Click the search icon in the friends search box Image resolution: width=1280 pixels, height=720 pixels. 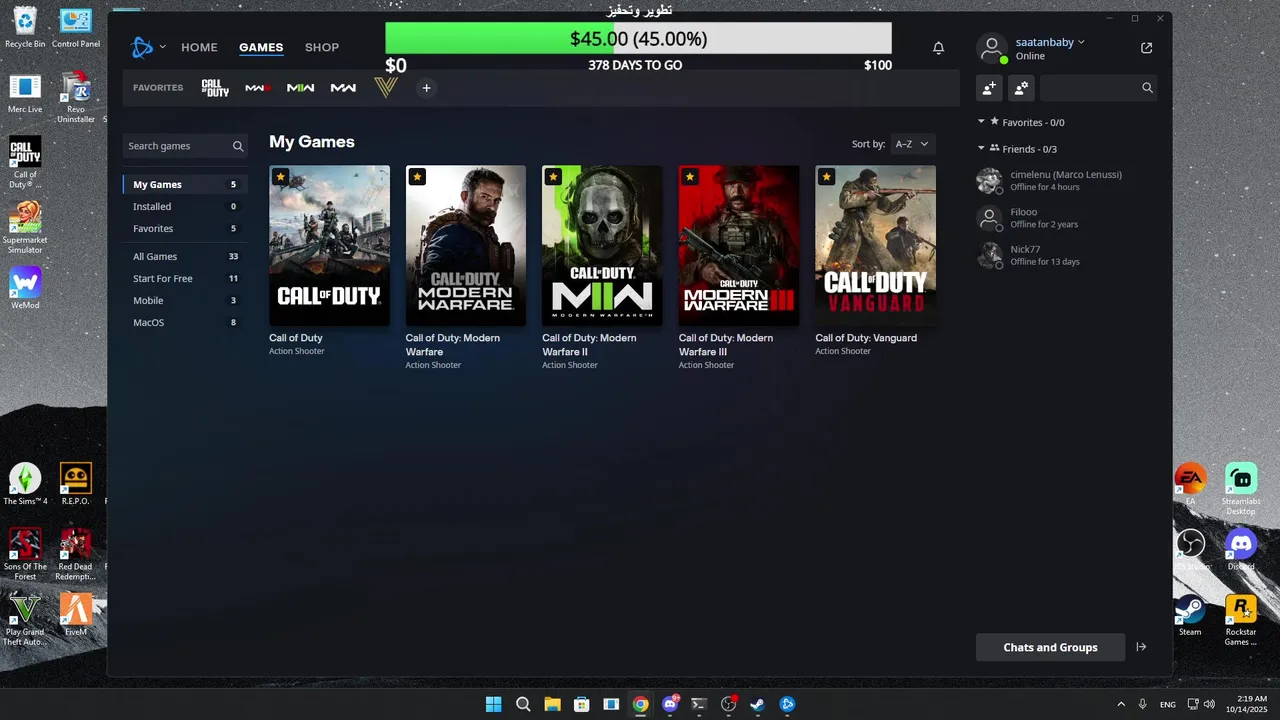(x=1147, y=88)
